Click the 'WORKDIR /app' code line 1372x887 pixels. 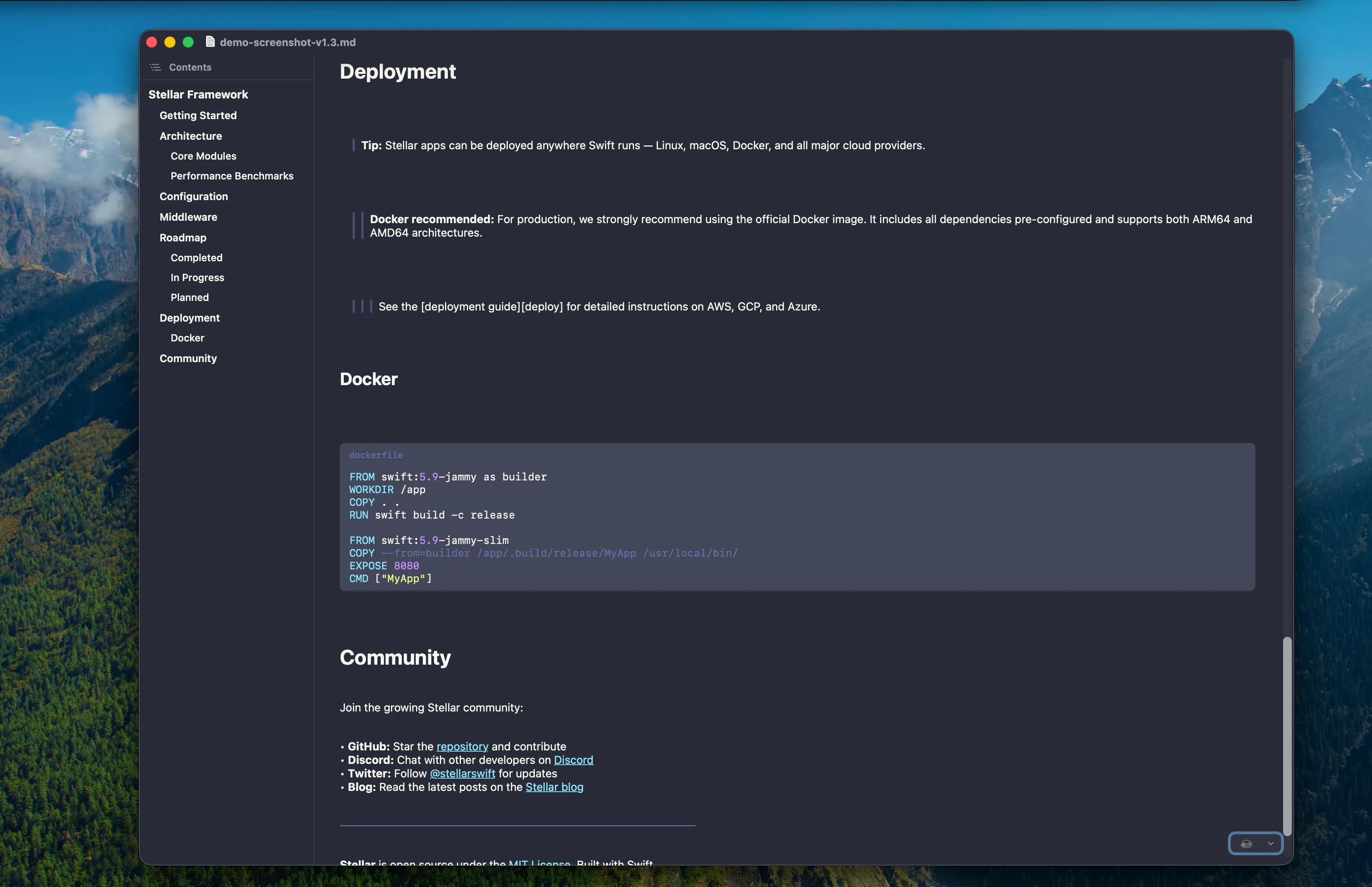tap(387, 490)
